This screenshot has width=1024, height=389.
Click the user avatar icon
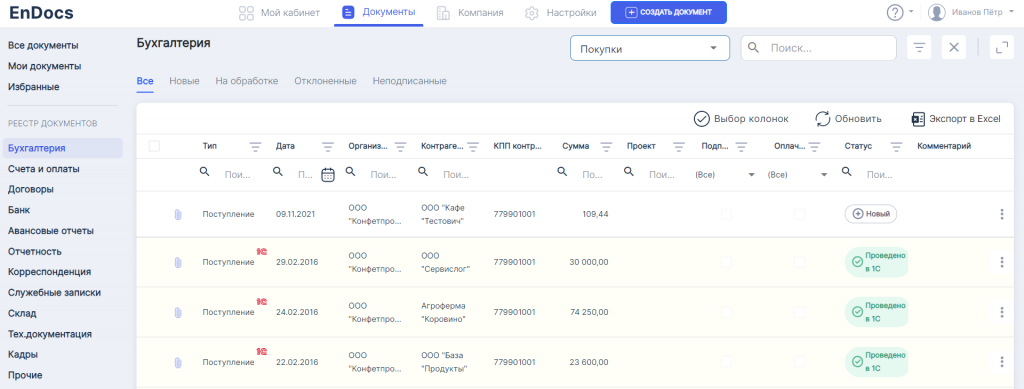point(936,12)
